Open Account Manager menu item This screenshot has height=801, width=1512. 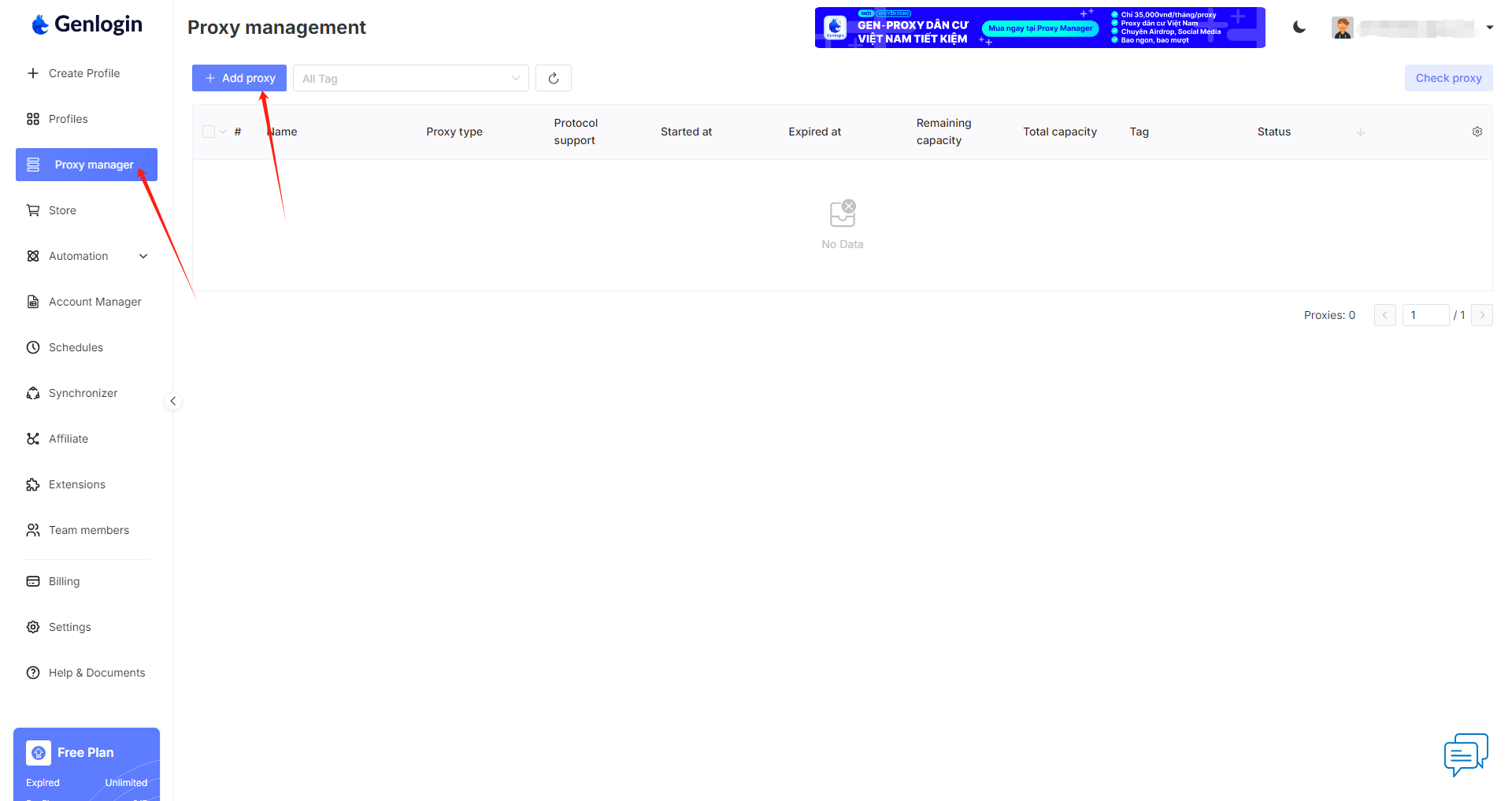coord(94,302)
